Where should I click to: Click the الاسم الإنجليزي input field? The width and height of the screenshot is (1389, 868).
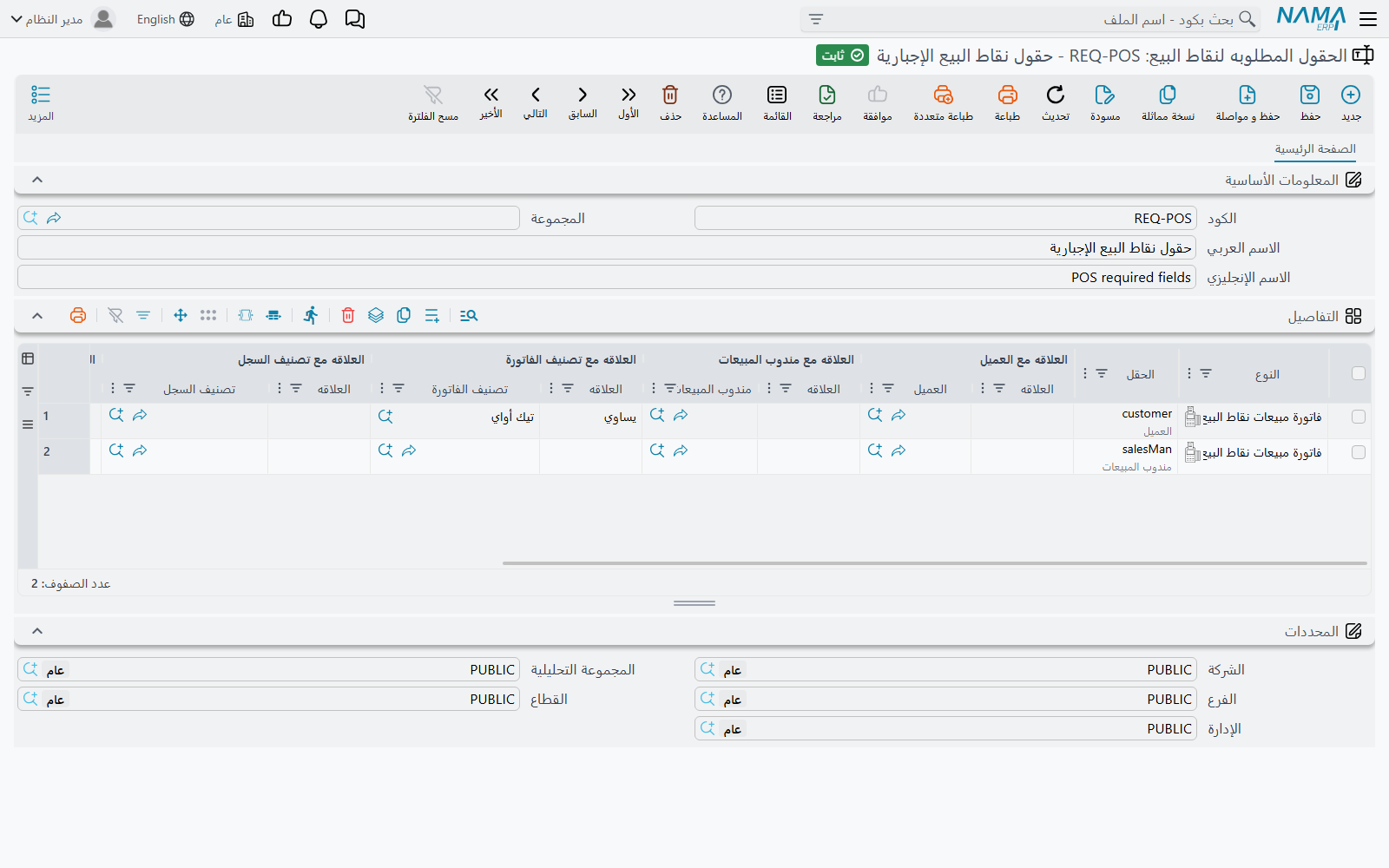[x=607, y=278]
